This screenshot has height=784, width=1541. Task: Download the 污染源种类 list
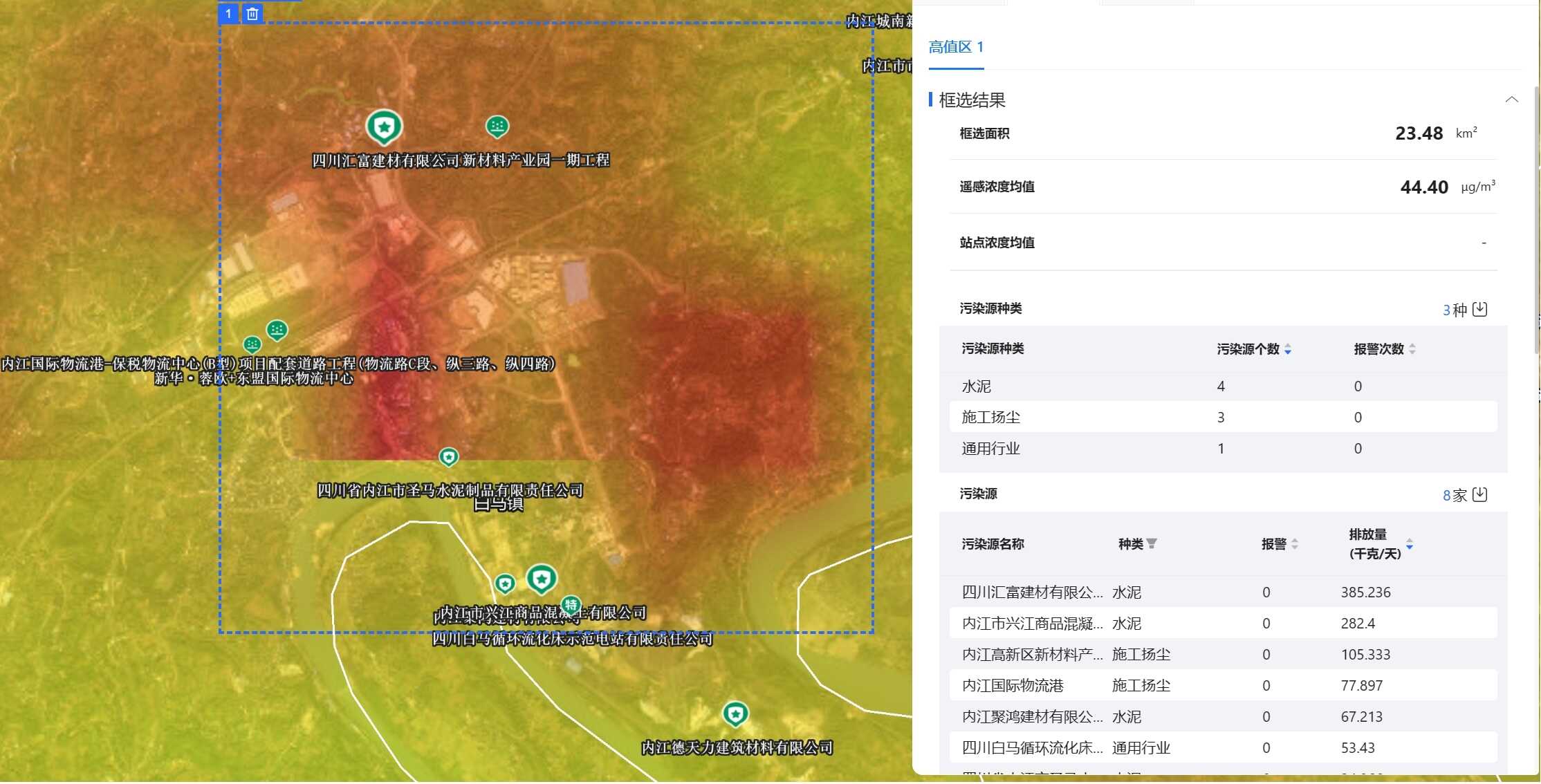point(1479,309)
